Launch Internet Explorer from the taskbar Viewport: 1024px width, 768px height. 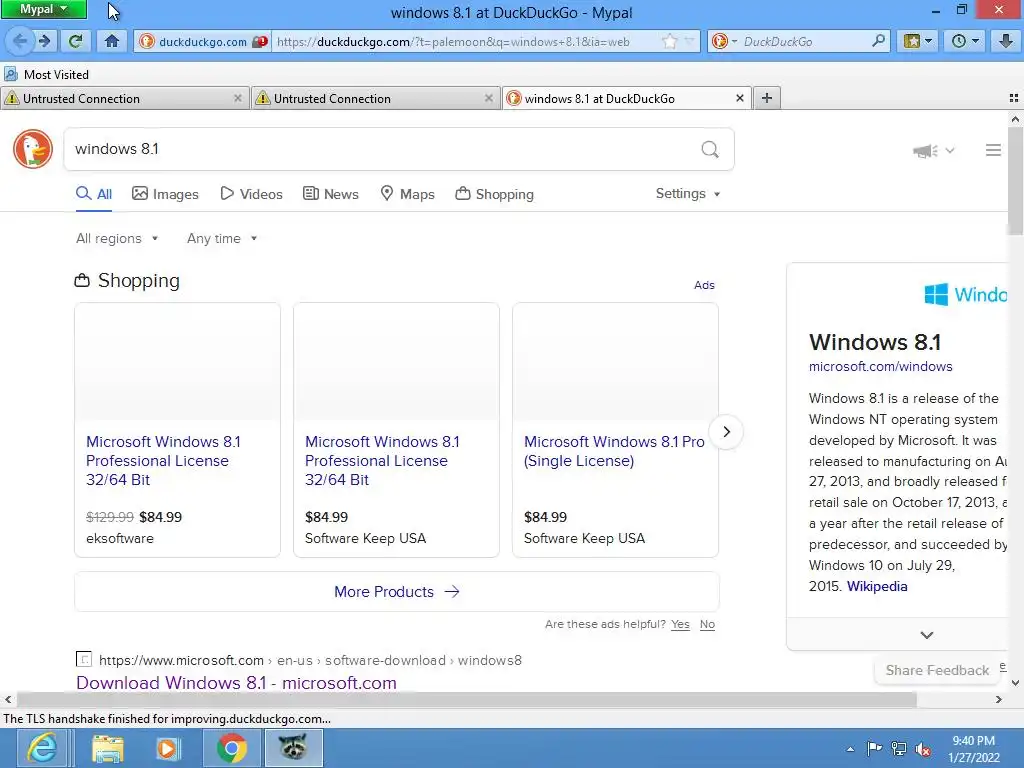coord(42,748)
